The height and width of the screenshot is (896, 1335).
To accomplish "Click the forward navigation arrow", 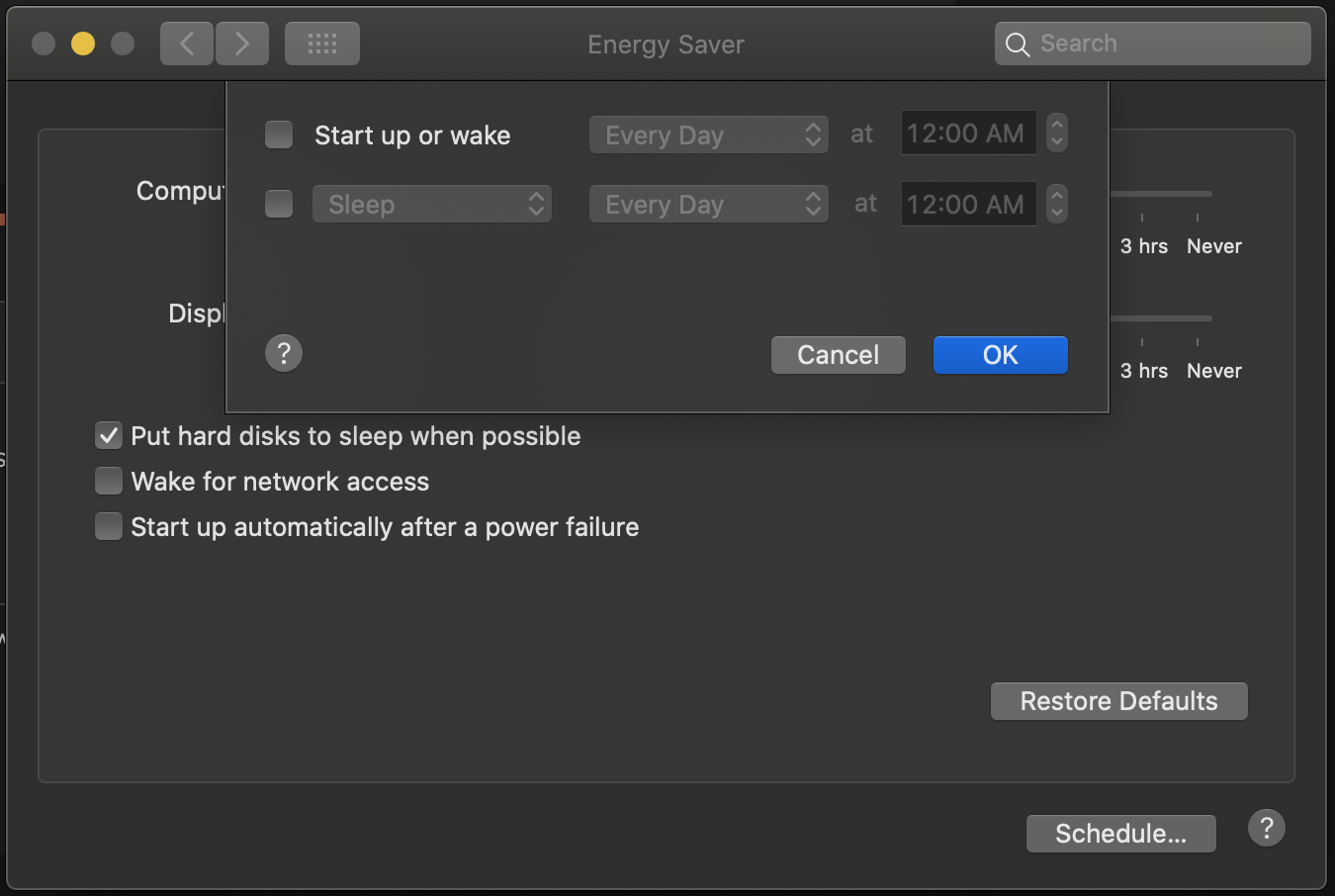I will (x=242, y=45).
